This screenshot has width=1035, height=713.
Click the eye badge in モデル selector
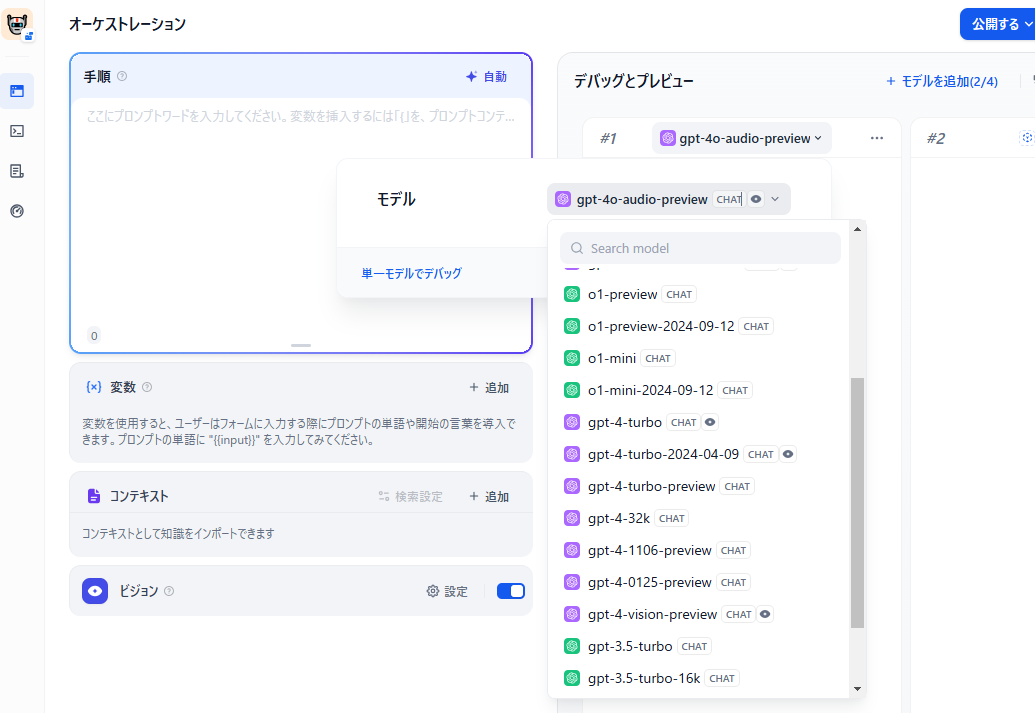point(756,199)
